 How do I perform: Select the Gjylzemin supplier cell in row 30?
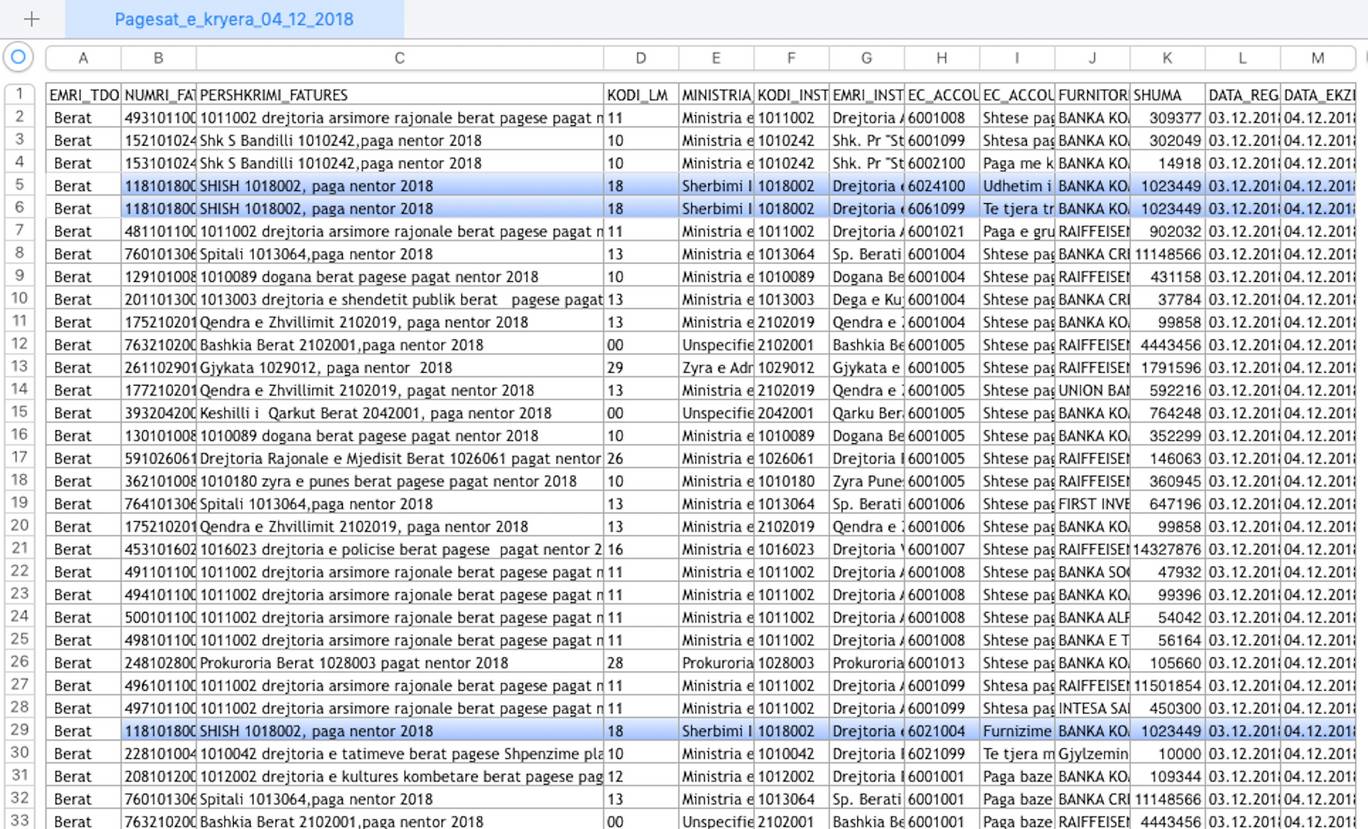pyautogui.click(x=1092, y=753)
